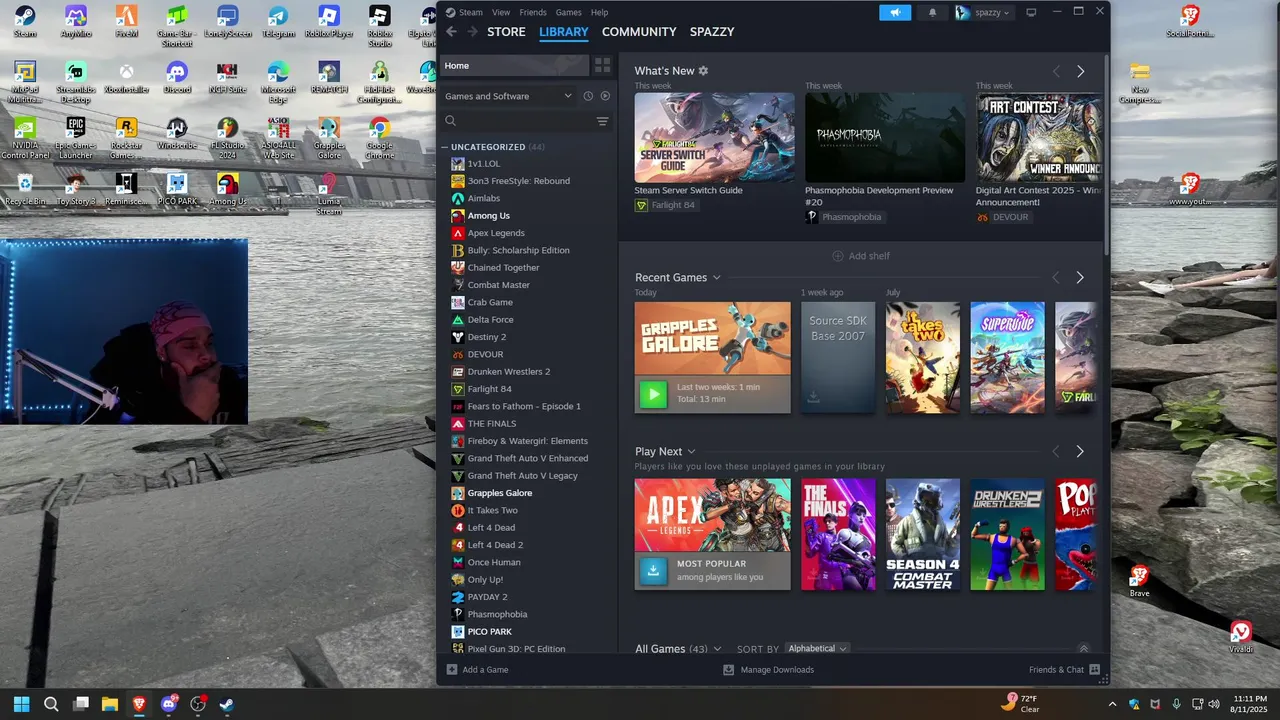
Task: Switch to the STORE tab
Action: pos(506,32)
